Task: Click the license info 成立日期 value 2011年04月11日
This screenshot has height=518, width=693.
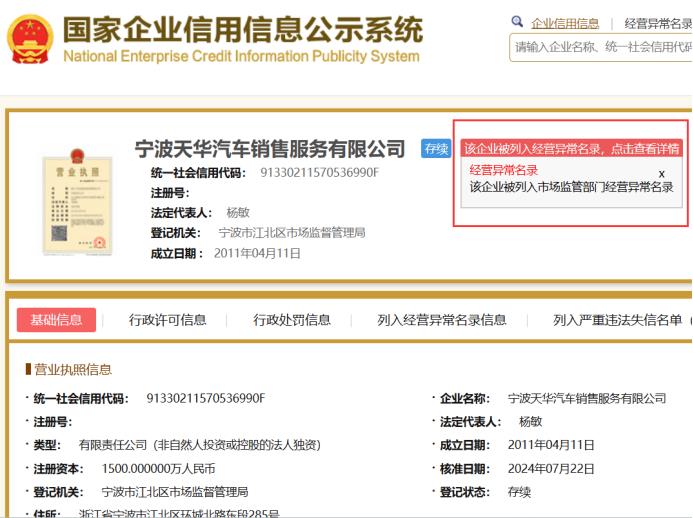Action: pos(551,445)
